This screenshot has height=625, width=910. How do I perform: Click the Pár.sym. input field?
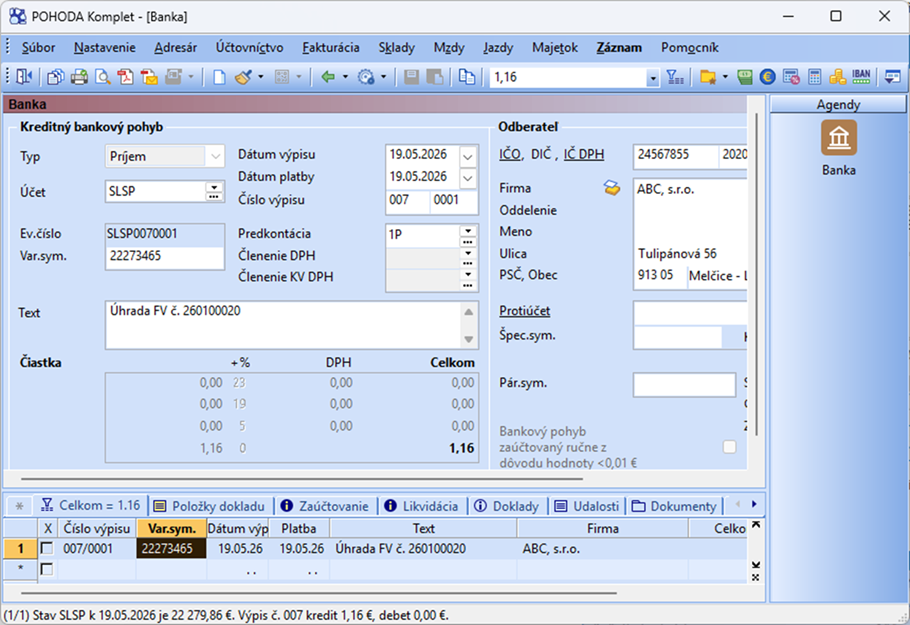(x=684, y=384)
